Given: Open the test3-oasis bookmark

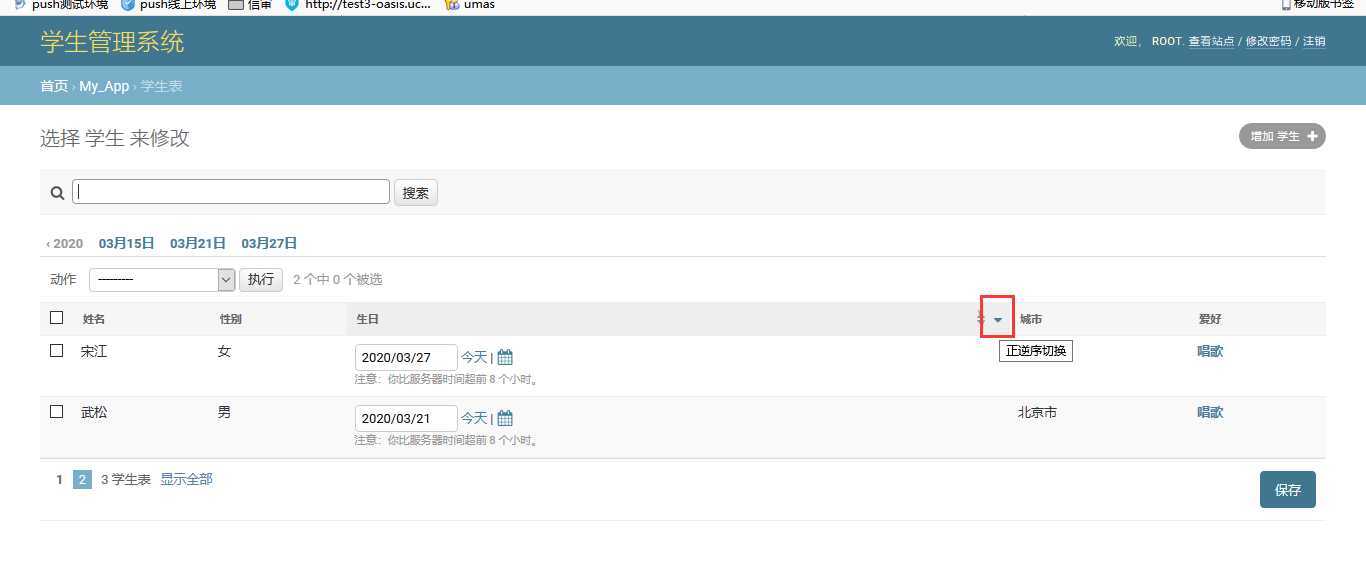Looking at the screenshot, I should click(x=358, y=5).
